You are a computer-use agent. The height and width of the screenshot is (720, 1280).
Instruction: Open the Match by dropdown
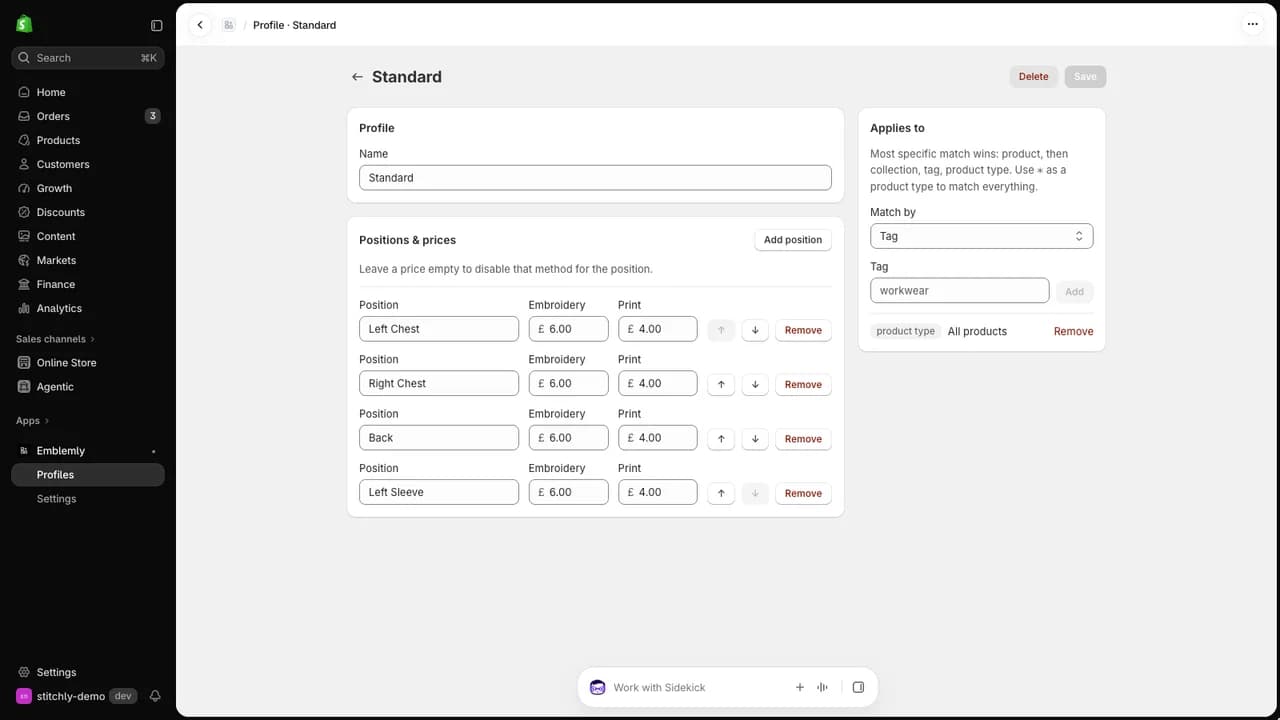coord(981,236)
